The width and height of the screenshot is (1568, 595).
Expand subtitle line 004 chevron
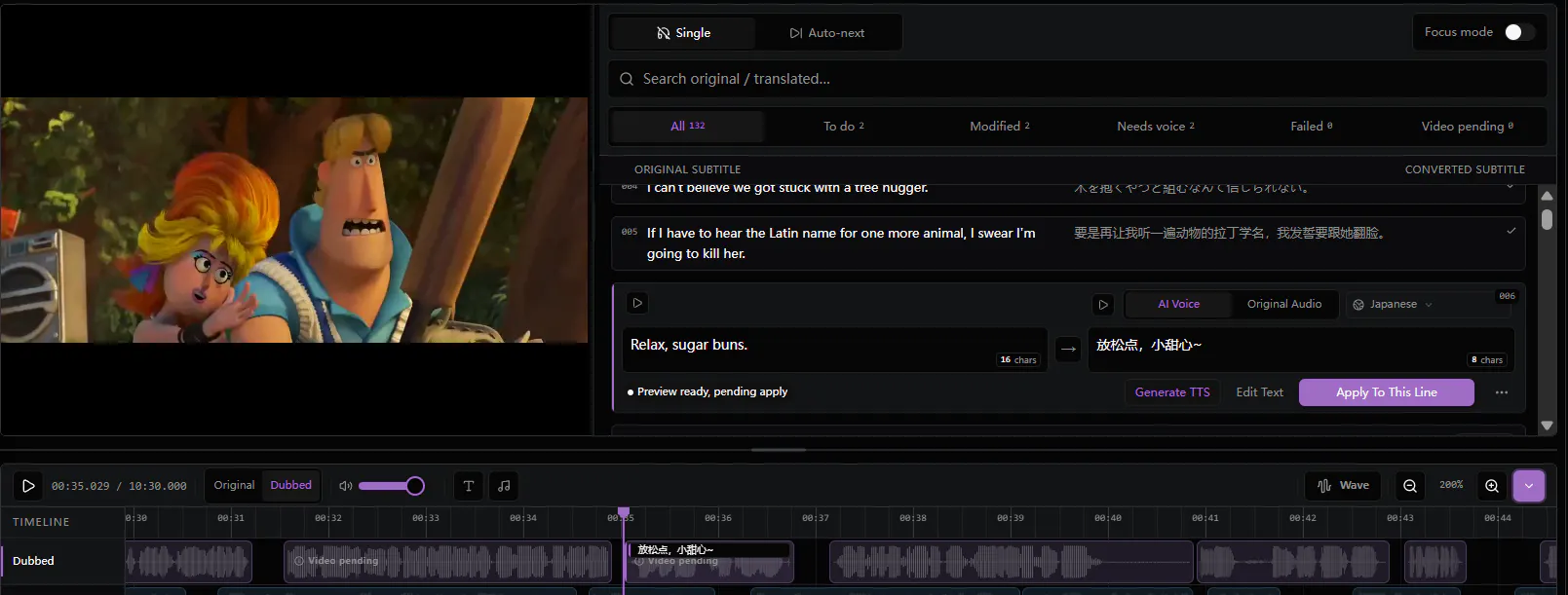click(x=1511, y=186)
